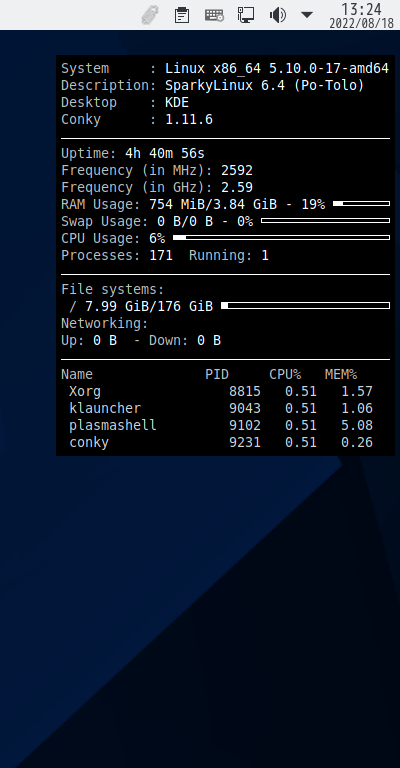Click the Networking Up/Down line

(141, 340)
